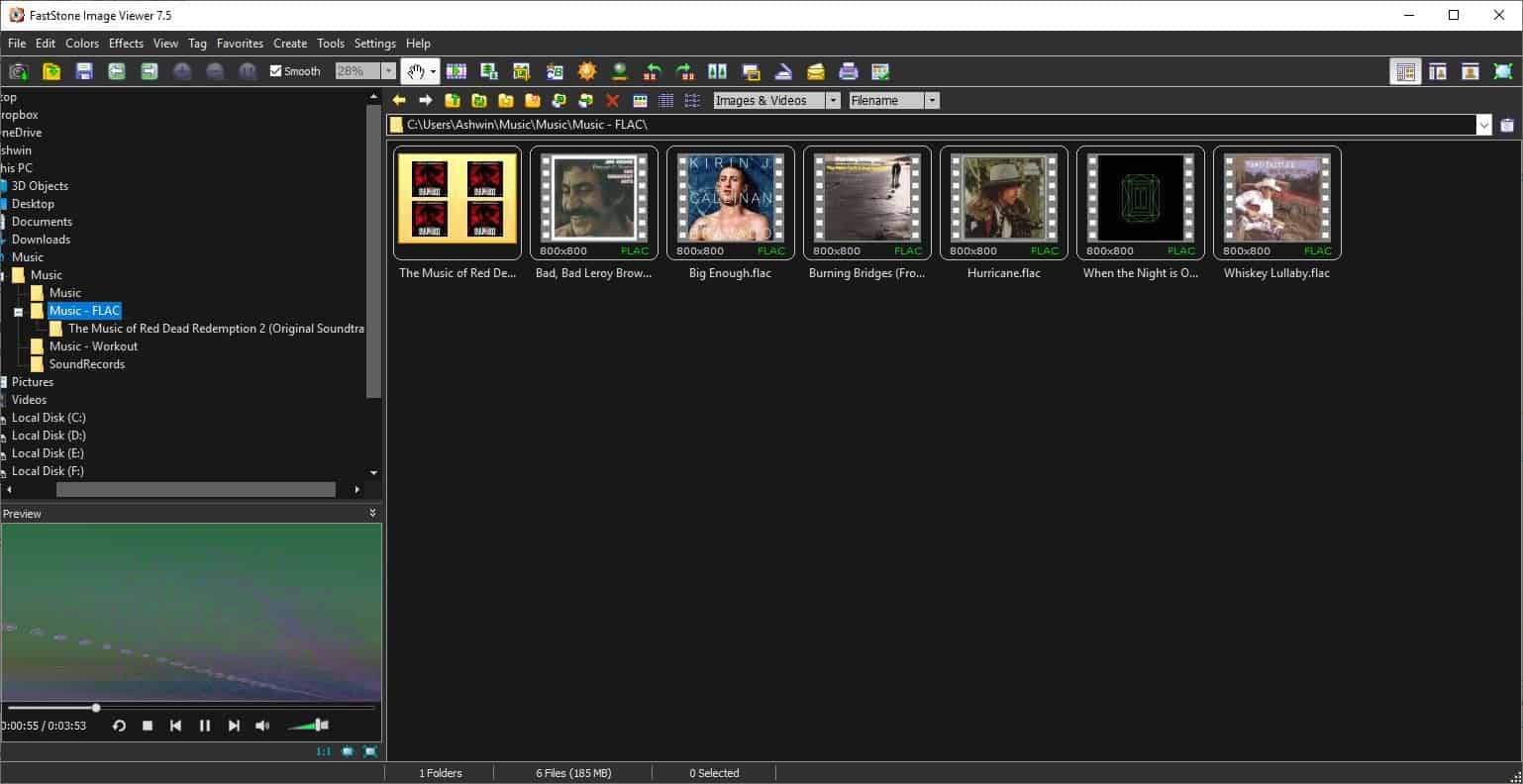Go up one folder level icon
Image resolution: width=1523 pixels, height=784 pixels.
[453, 100]
